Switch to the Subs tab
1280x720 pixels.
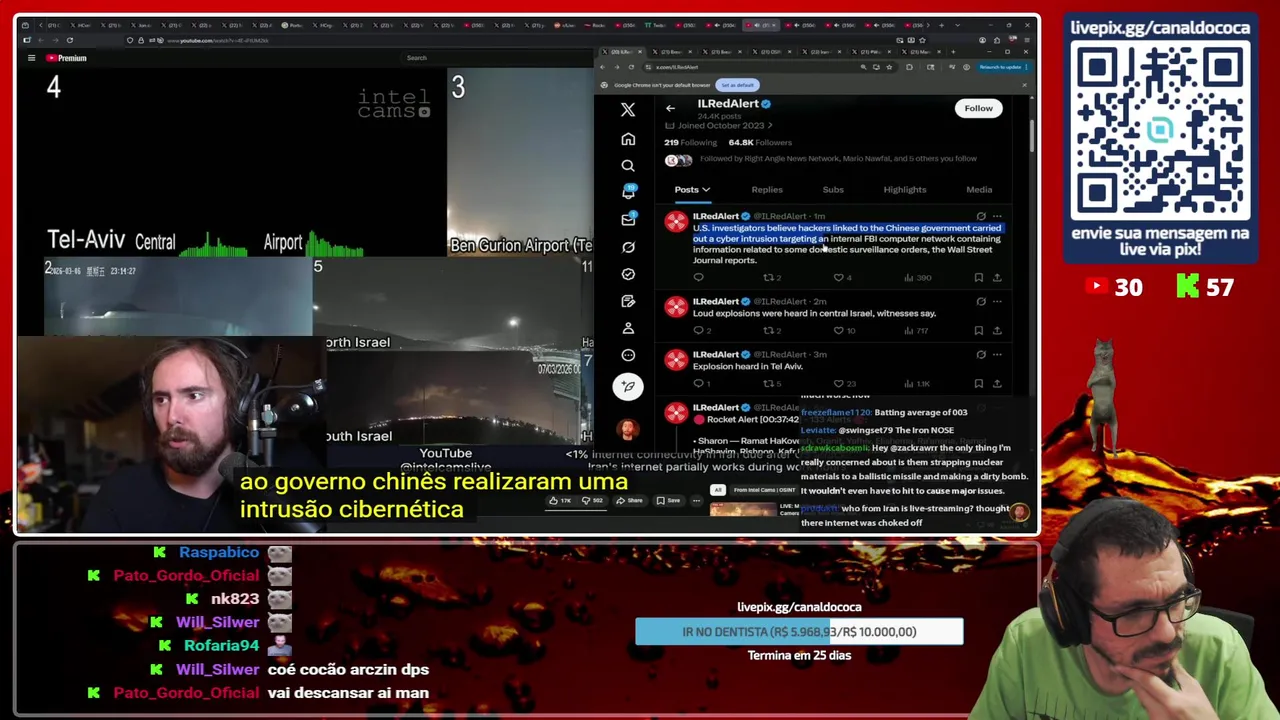tap(833, 190)
